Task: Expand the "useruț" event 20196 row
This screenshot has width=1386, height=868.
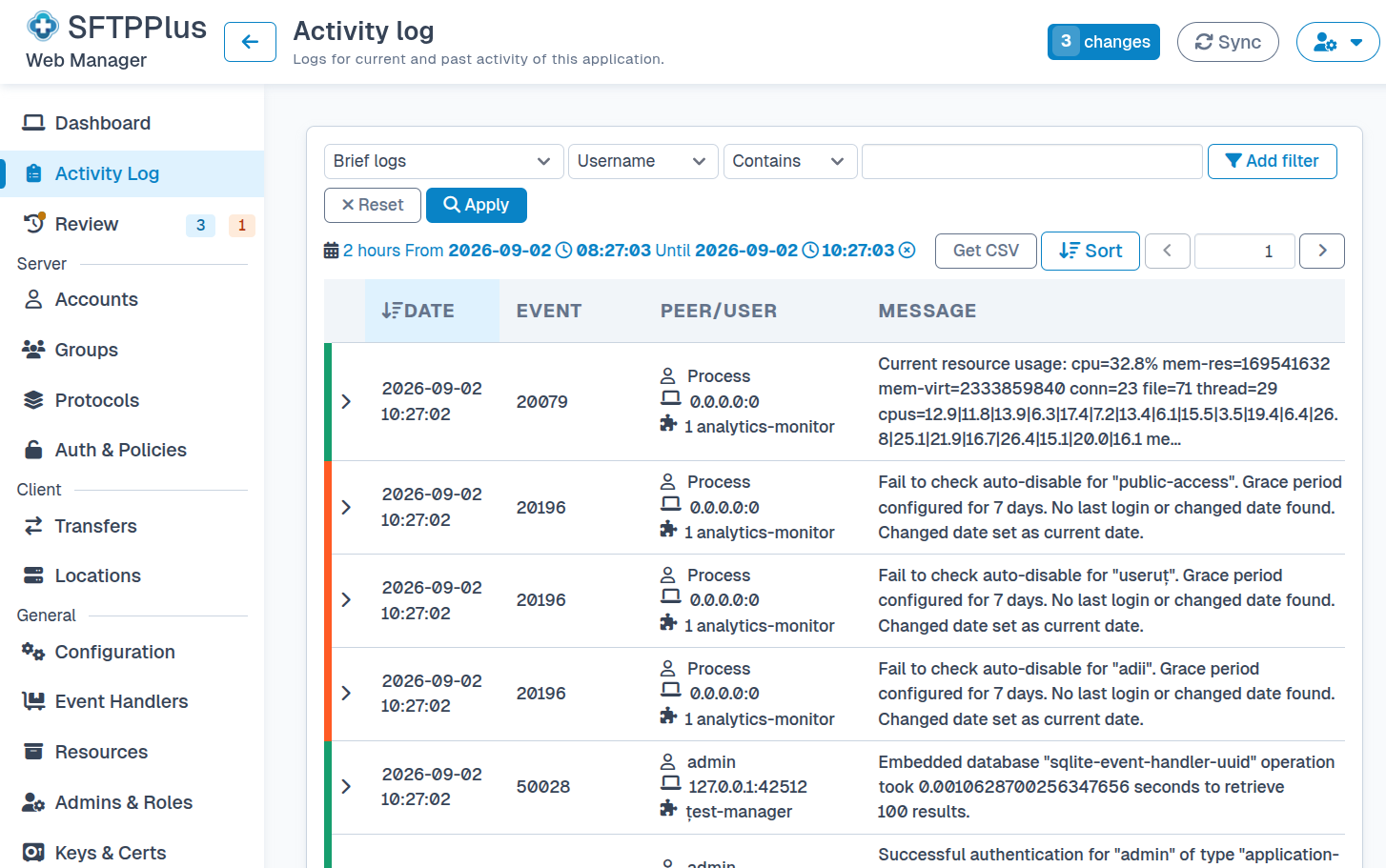Action: click(x=346, y=599)
